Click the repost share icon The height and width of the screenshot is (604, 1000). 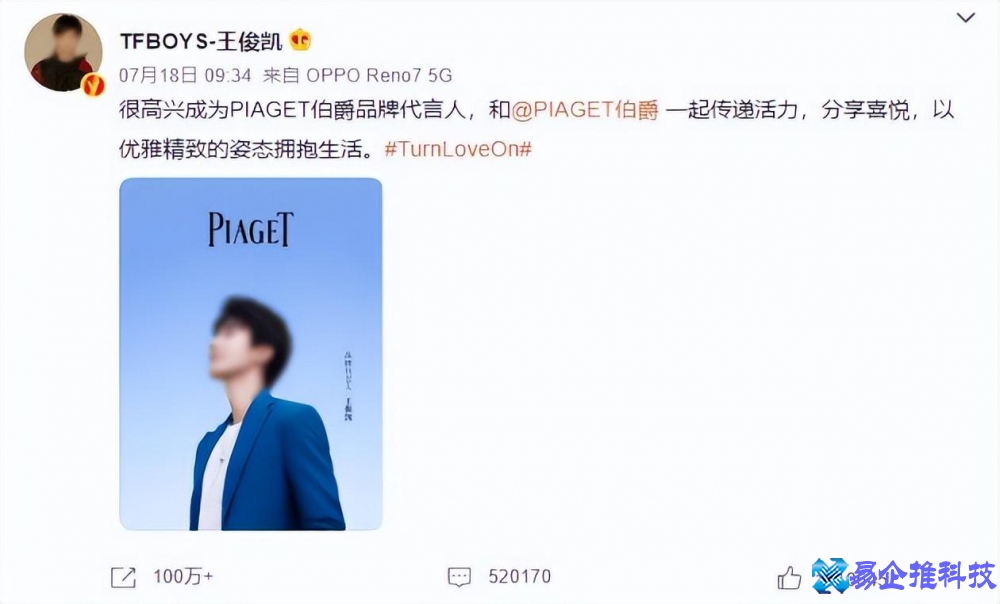coord(124,577)
